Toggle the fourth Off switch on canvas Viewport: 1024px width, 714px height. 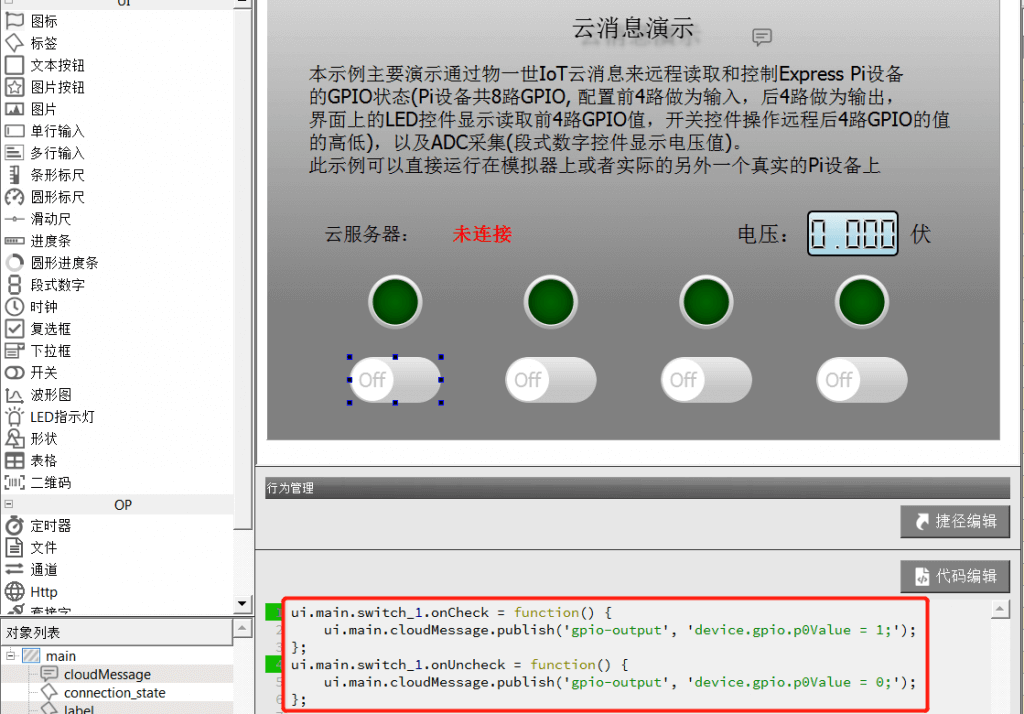(x=861, y=380)
